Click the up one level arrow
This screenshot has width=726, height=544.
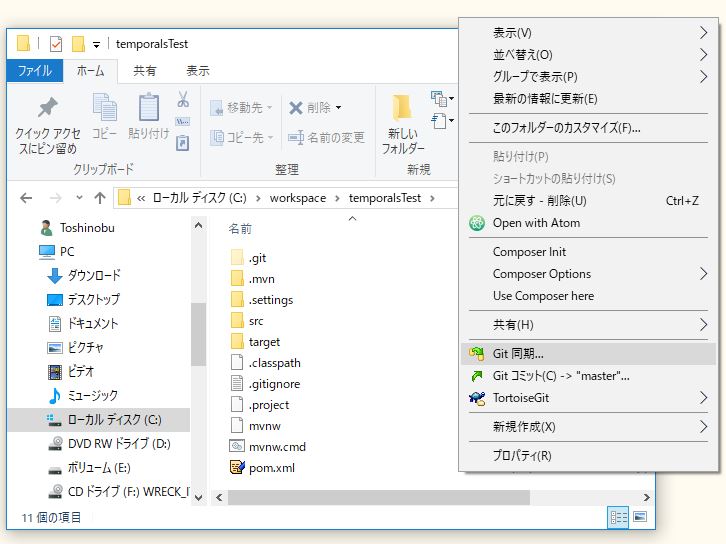(x=100, y=198)
